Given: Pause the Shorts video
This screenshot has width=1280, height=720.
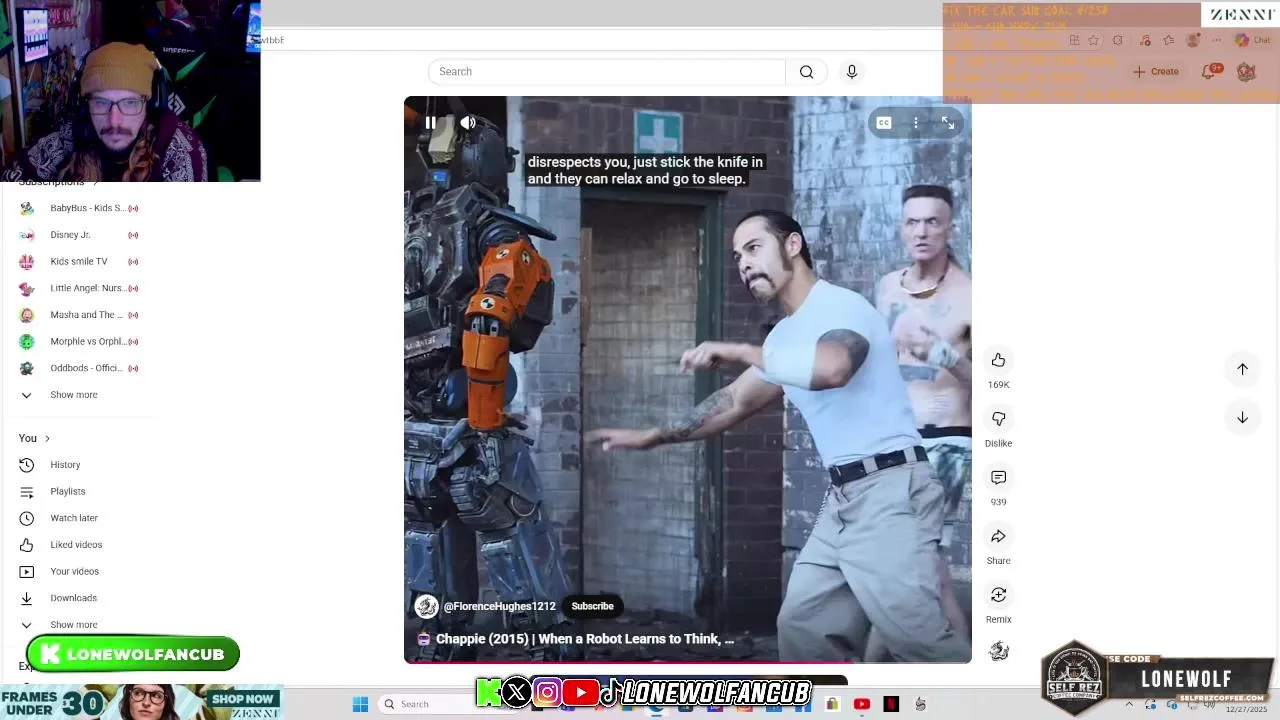Looking at the screenshot, I should (x=430, y=123).
